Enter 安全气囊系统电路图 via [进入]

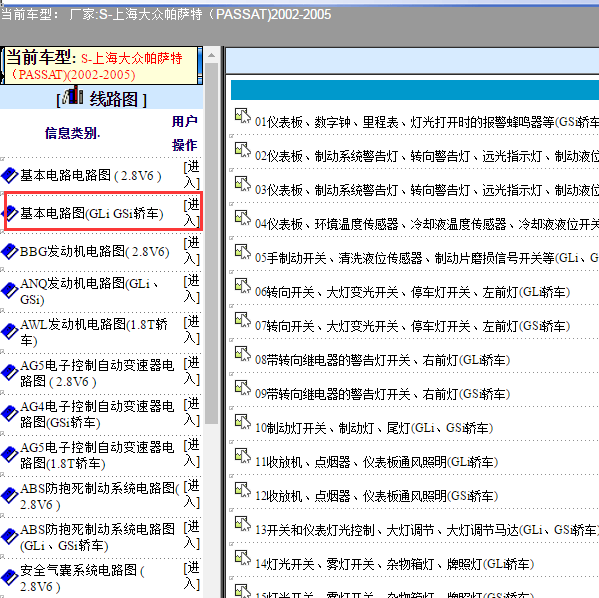point(192,576)
